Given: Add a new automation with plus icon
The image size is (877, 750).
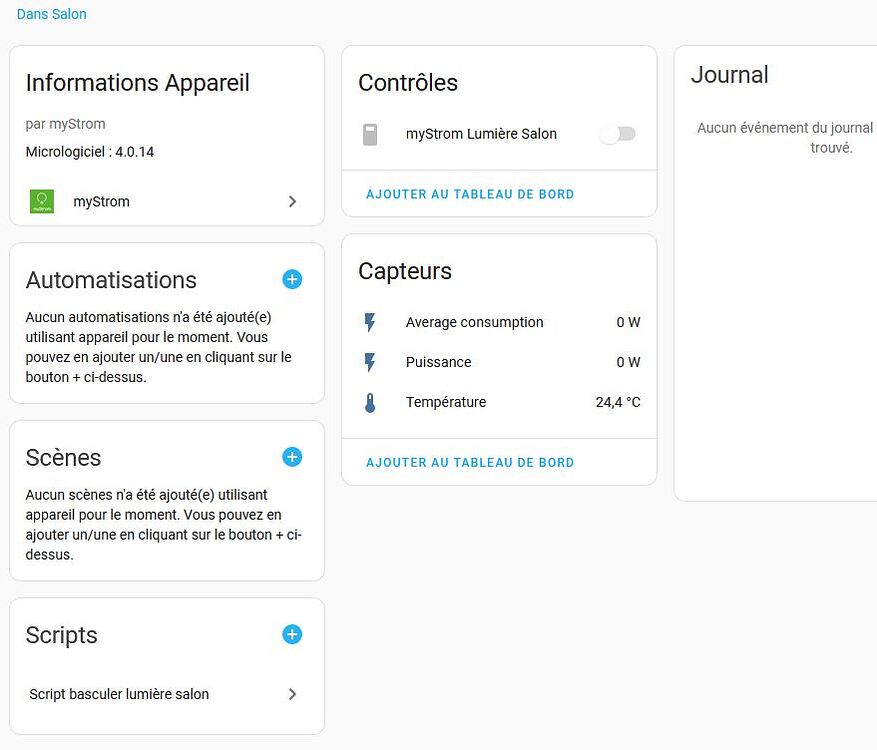Looking at the screenshot, I should (x=292, y=279).
